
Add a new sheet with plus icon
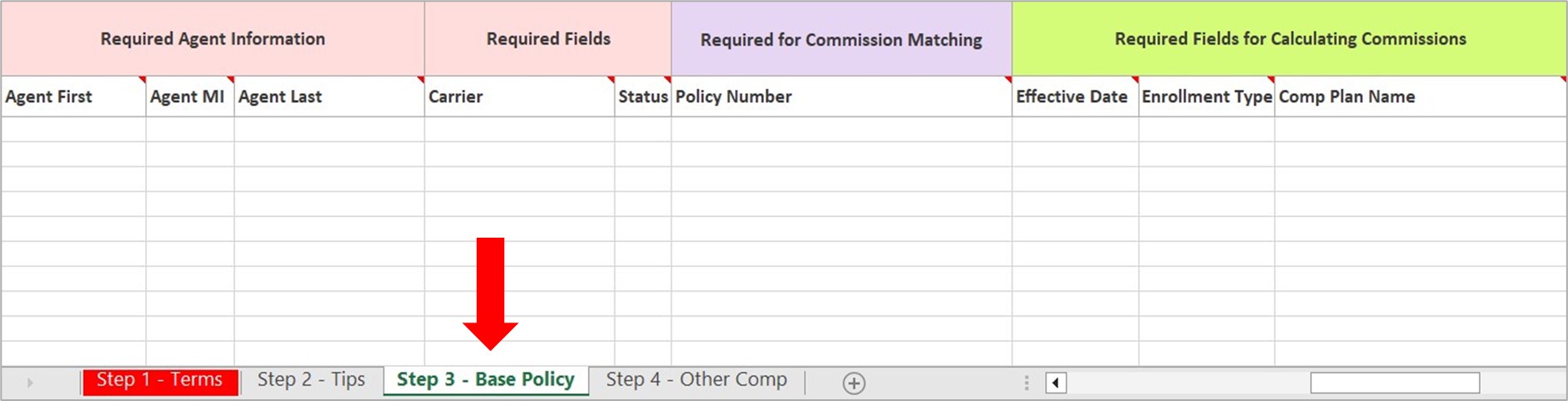point(853,383)
